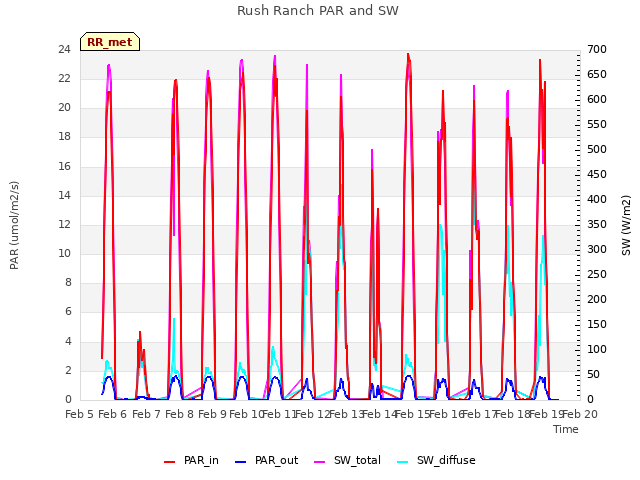Toggle the PAR_in legend entry
This screenshot has height=480, width=640.
coord(191,460)
